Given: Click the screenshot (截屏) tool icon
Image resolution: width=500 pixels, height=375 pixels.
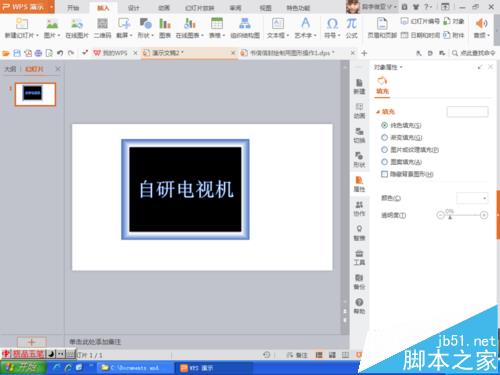Looking at the screenshot, I should pyautogui.click(x=124, y=24).
